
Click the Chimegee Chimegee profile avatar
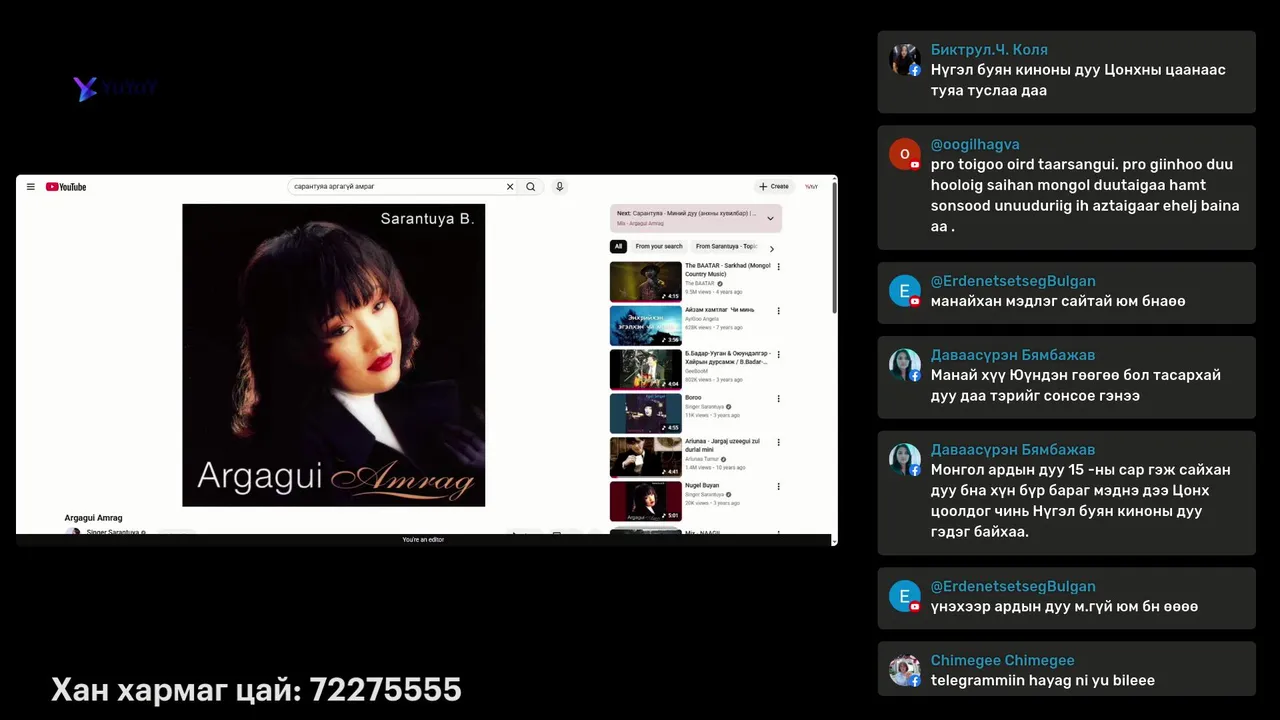(x=905, y=670)
